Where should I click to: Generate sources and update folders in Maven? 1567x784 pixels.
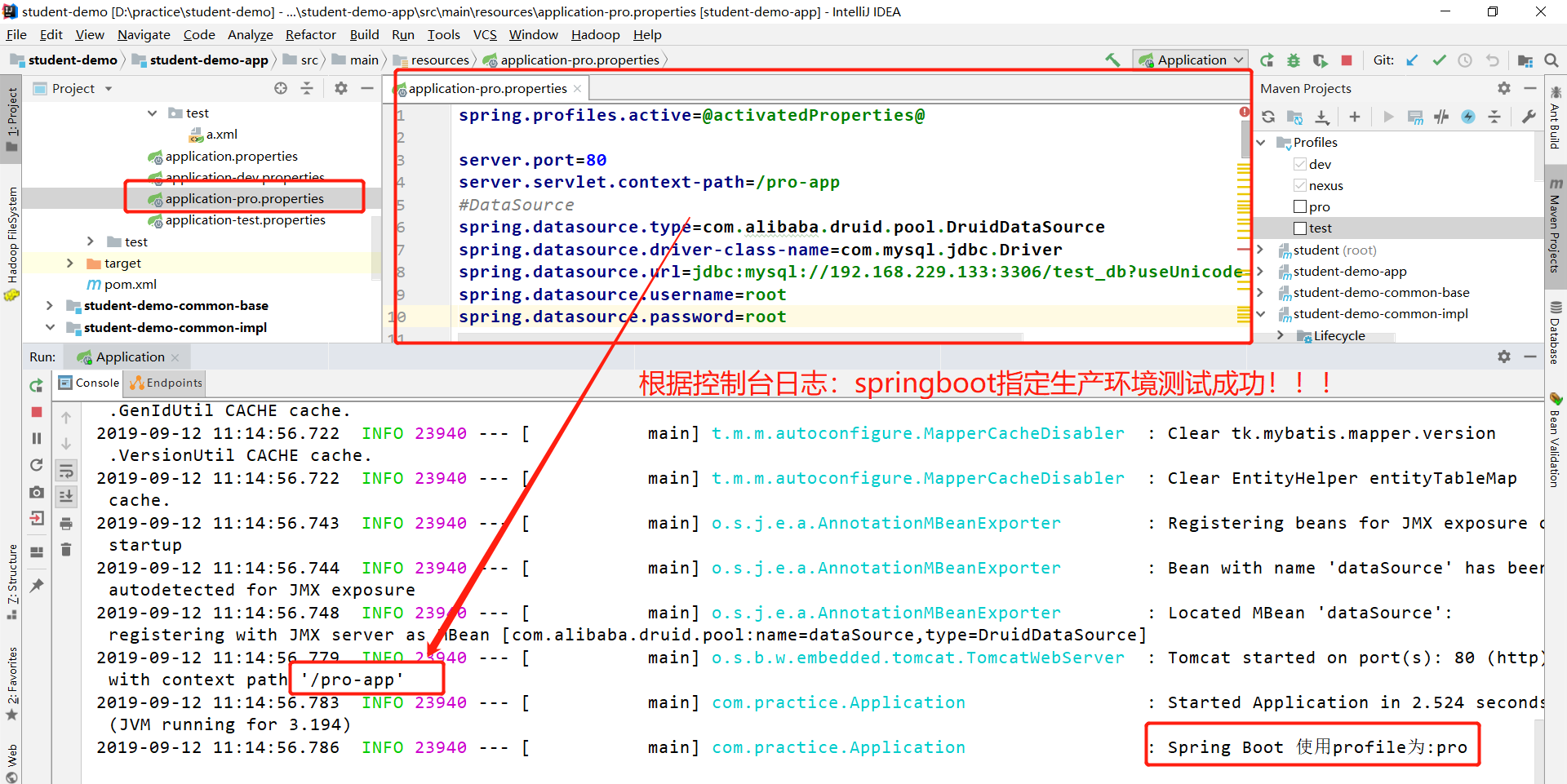pyautogui.click(x=1294, y=117)
